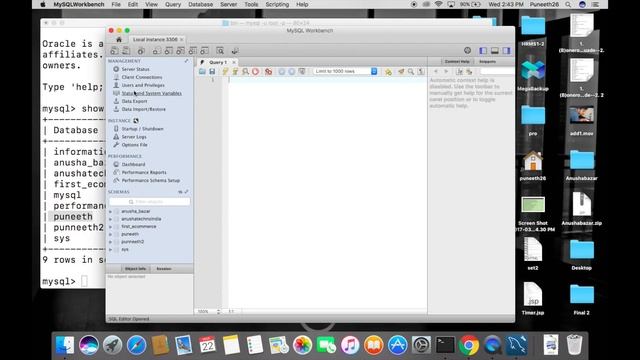
Task: Expand the puneeth schema
Action: point(110,234)
